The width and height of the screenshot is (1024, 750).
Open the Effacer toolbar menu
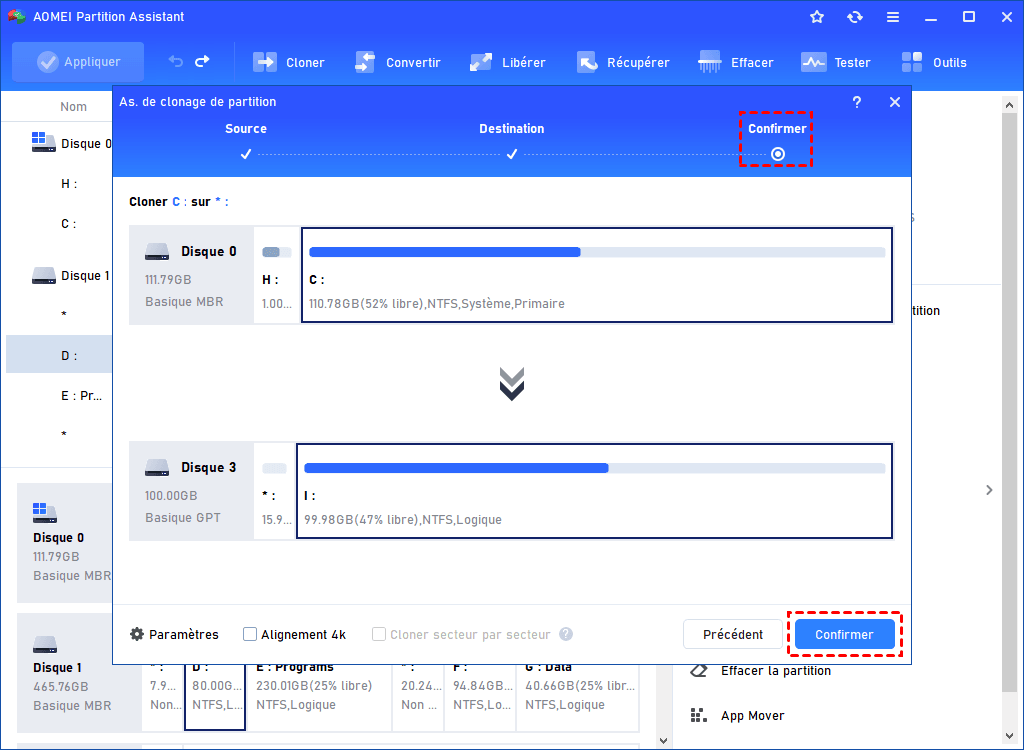735,63
